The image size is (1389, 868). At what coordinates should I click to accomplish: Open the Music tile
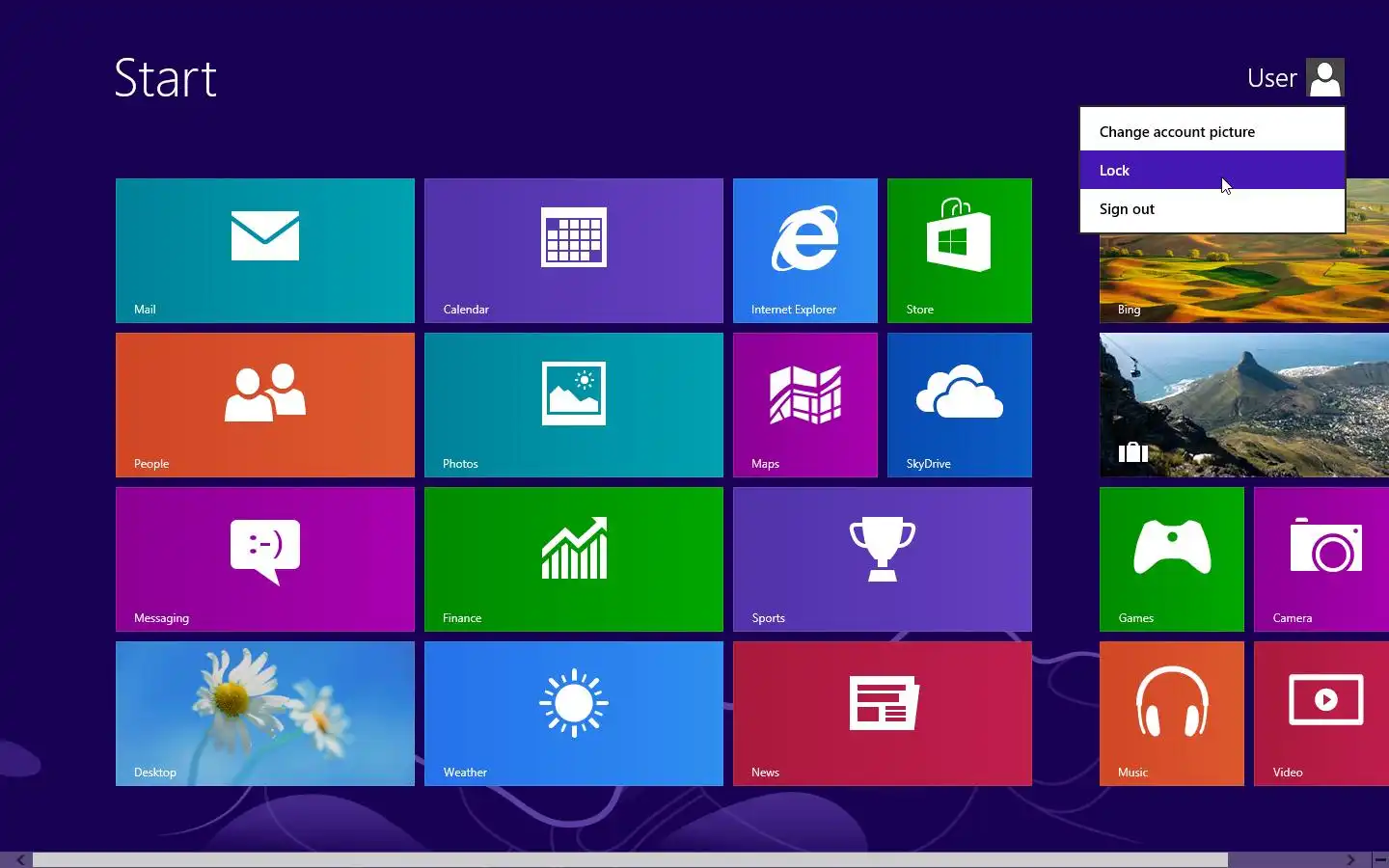1172,714
